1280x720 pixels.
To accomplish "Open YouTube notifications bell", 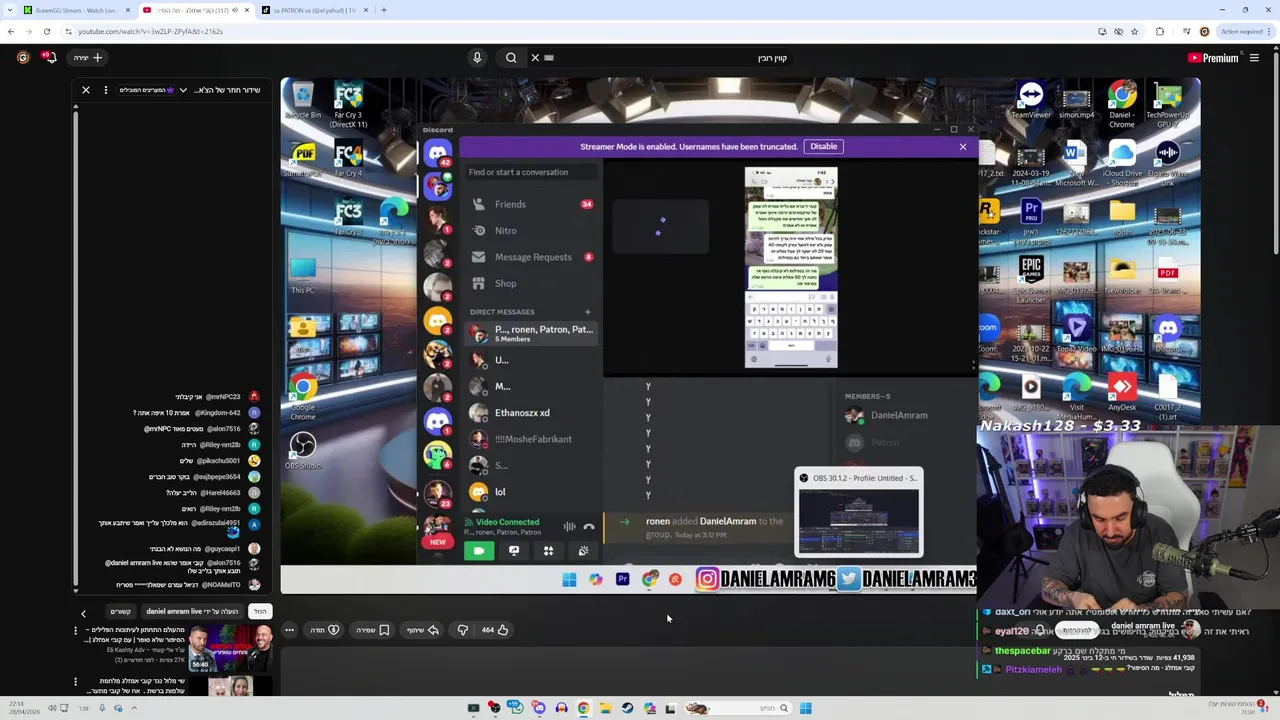I will [x=49, y=58].
